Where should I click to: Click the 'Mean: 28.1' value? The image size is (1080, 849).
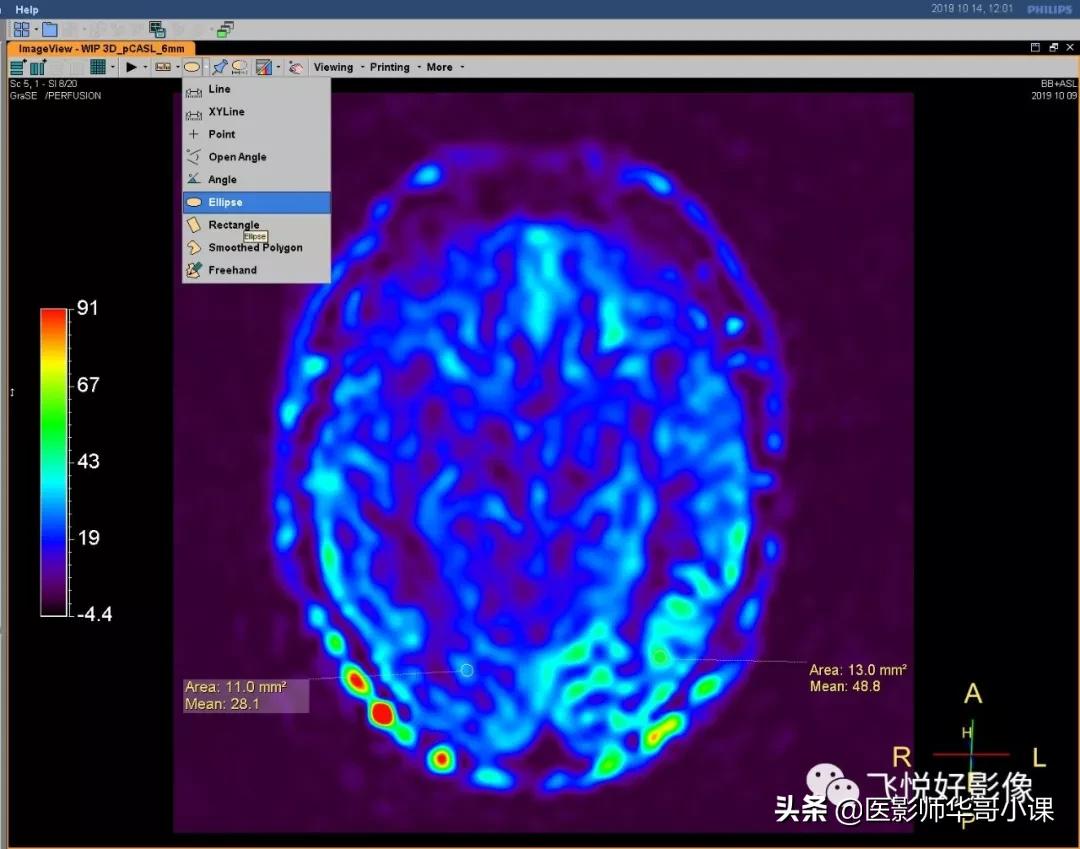pyautogui.click(x=222, y=704)
